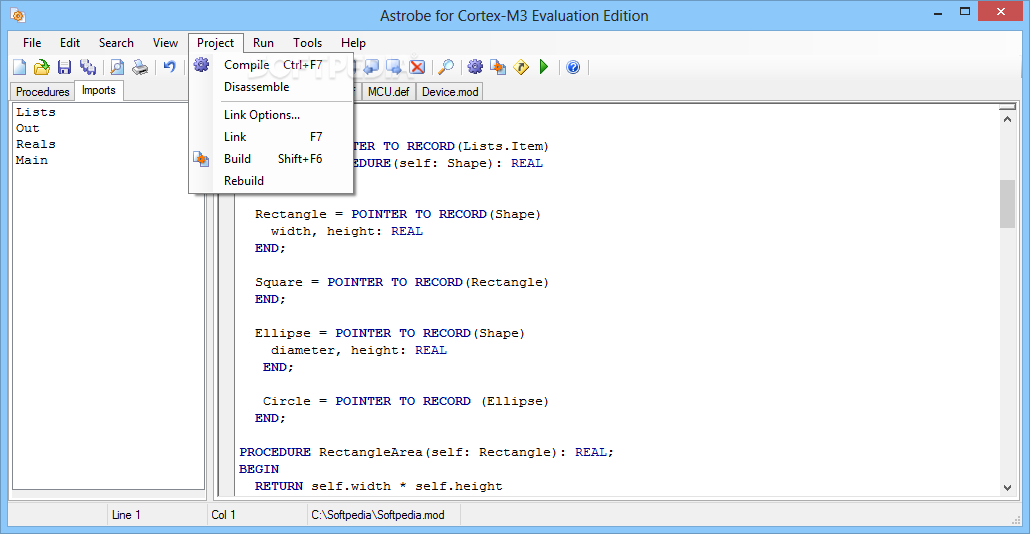Open the View menu
This screenshot has height=534, width=1030.
(x=166, y=43)
